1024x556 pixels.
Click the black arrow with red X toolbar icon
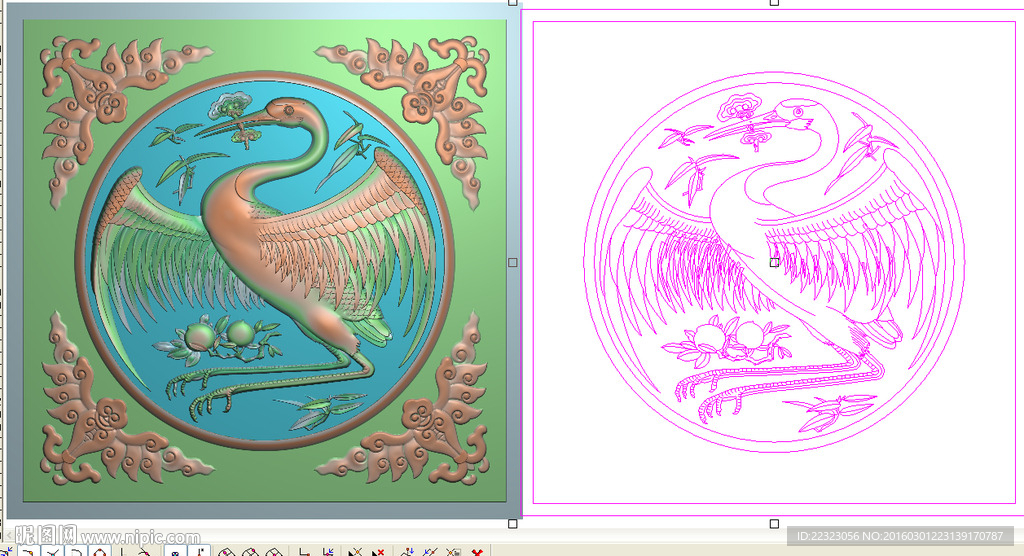(x=378, y=552)
